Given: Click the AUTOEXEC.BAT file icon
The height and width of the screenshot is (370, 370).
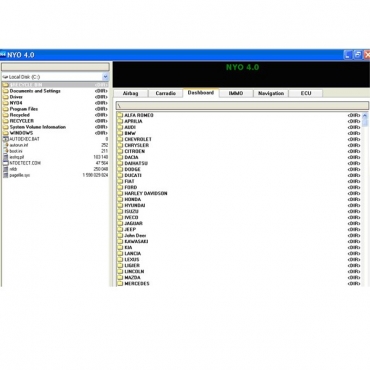Looking at the screenshot, I should [5, 139].
